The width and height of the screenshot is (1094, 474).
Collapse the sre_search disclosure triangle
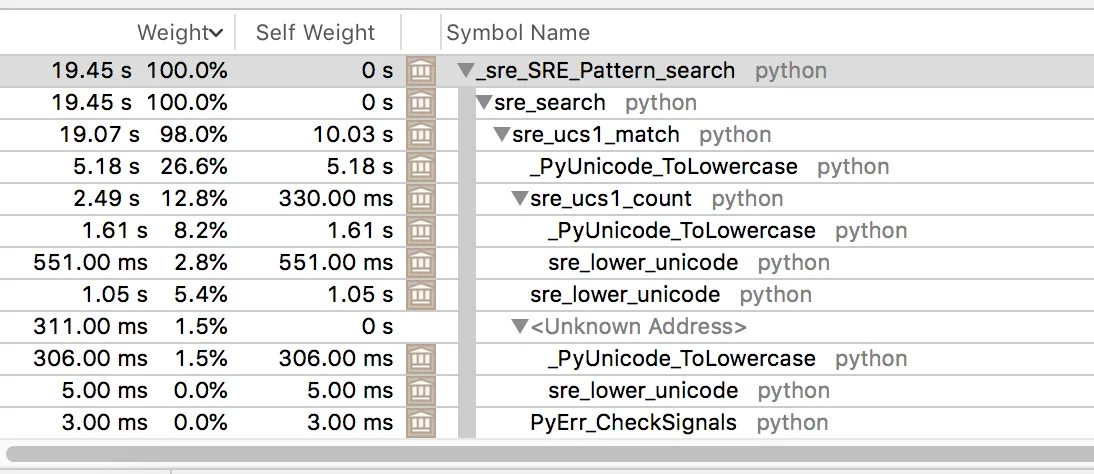(484, 103)
